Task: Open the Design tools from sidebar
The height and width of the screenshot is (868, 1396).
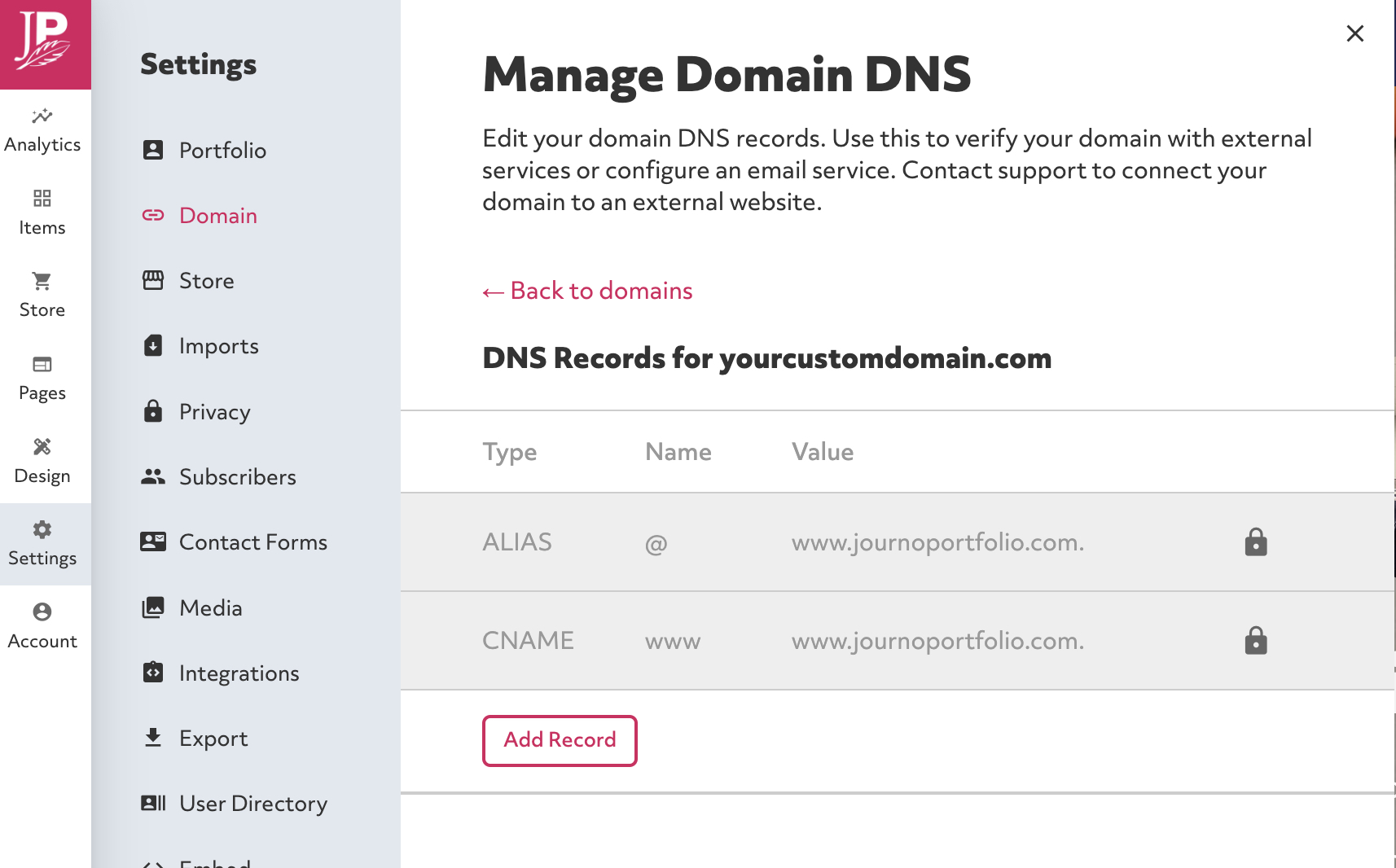Action: pyautogui.click(x=42, y=460)
